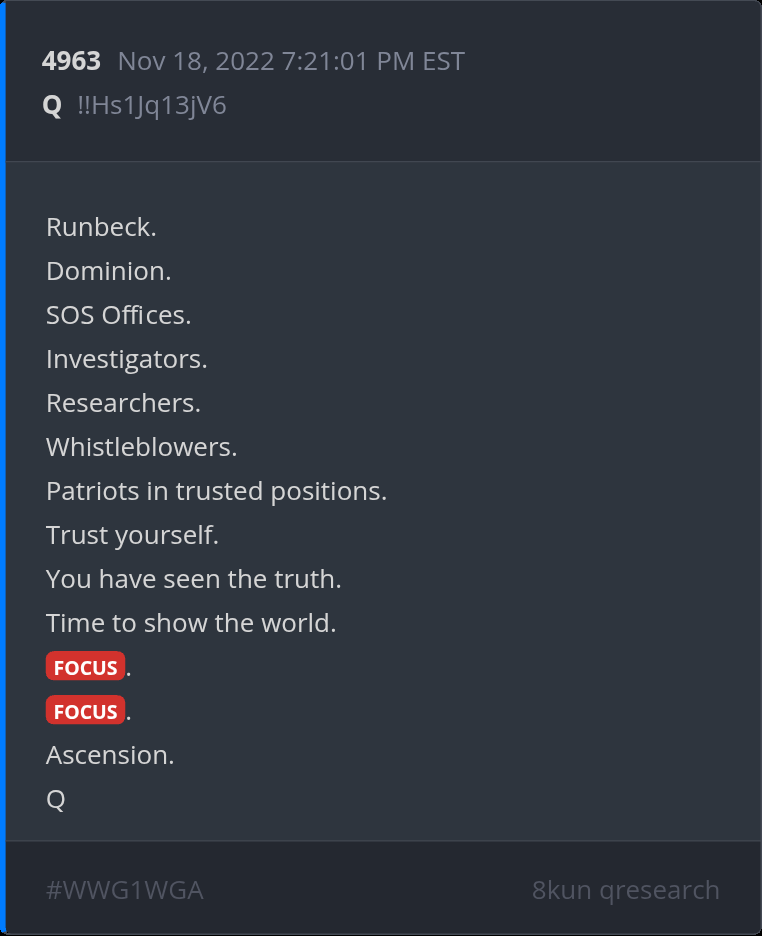
Task: Open the #WWG1WGA hashtag
Action: [125, 890]
